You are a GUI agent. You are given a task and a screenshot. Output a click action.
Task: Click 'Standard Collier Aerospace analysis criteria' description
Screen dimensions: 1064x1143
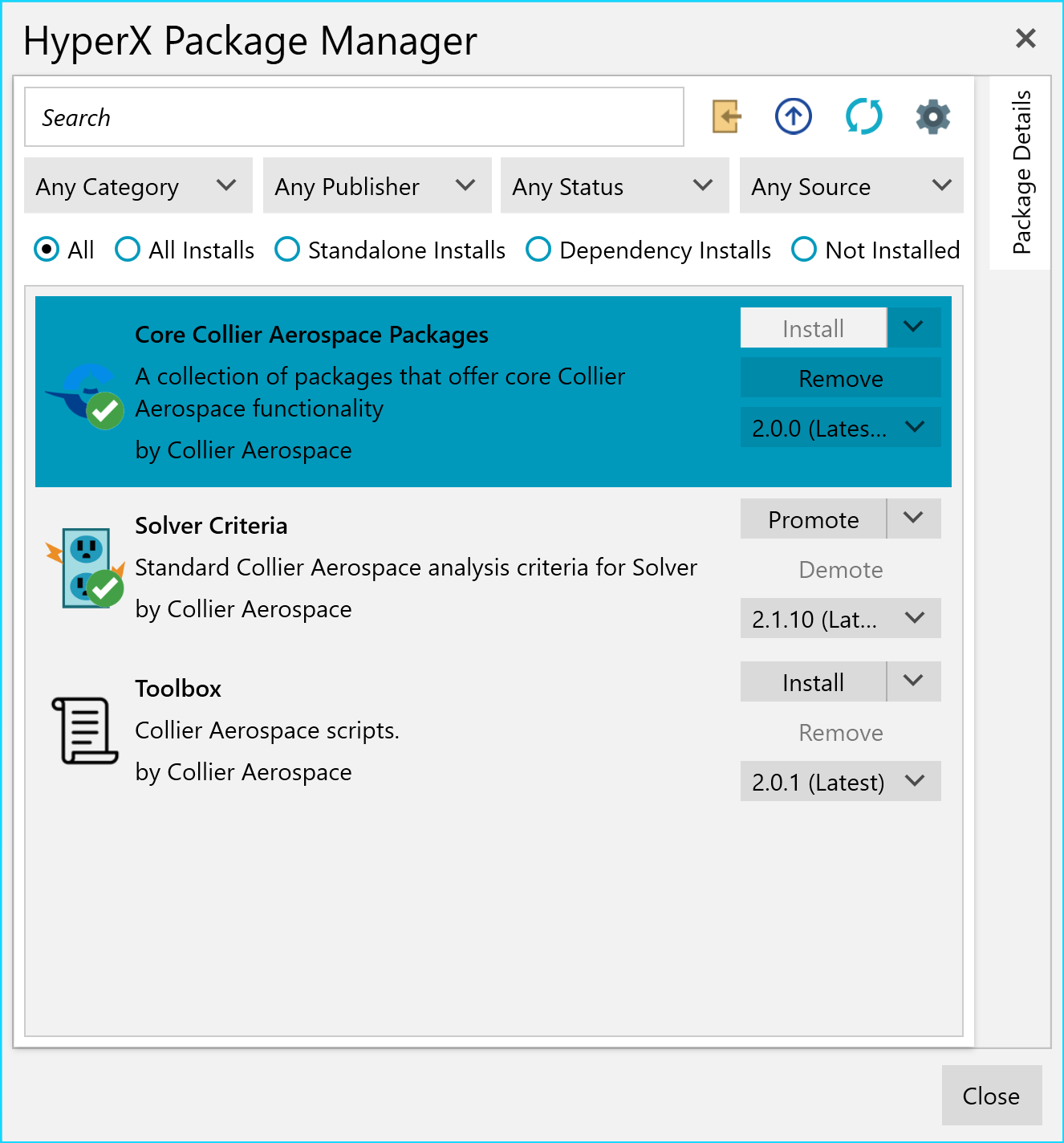coord(416,567)
